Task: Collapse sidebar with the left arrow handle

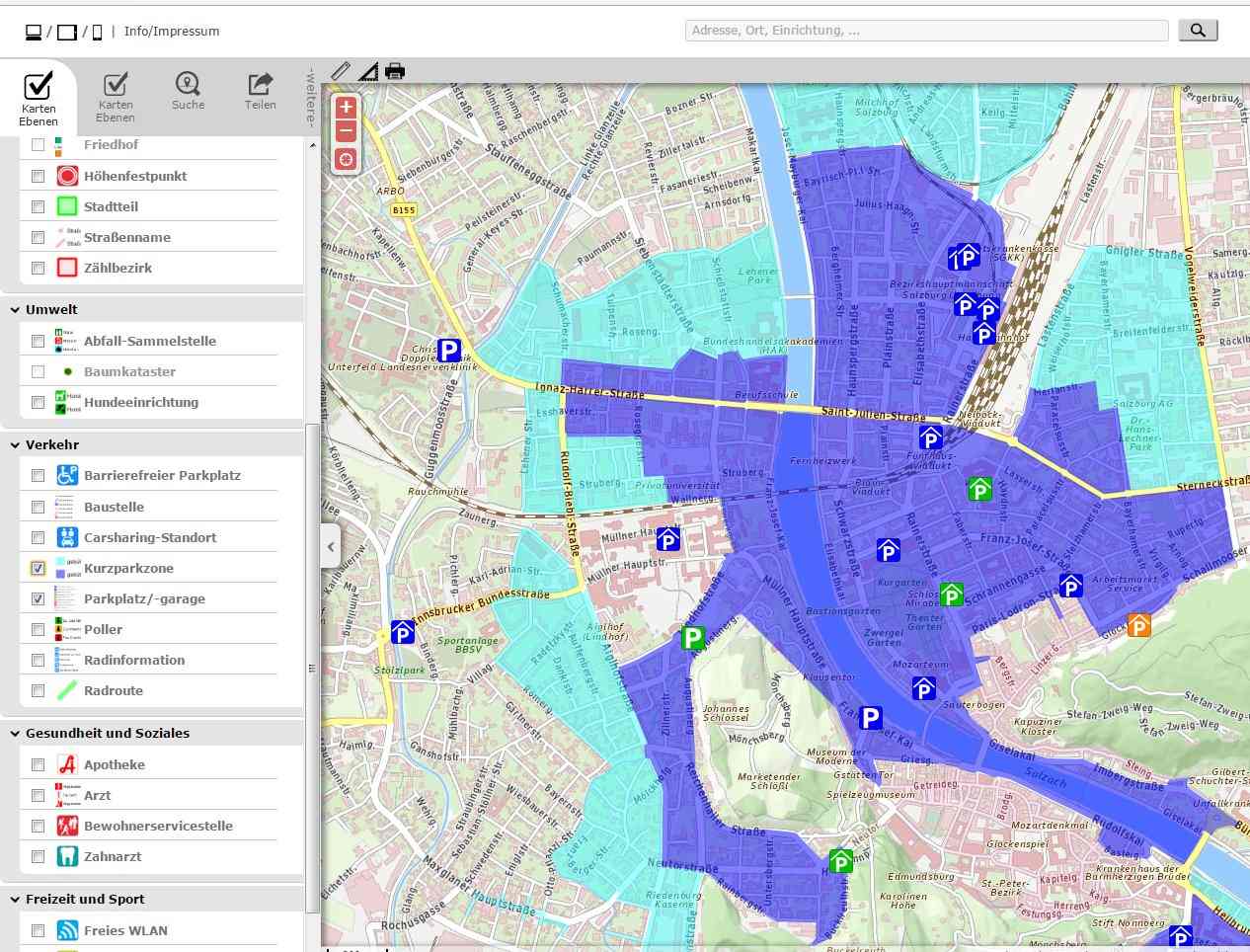Action: (x=331, y=546)
